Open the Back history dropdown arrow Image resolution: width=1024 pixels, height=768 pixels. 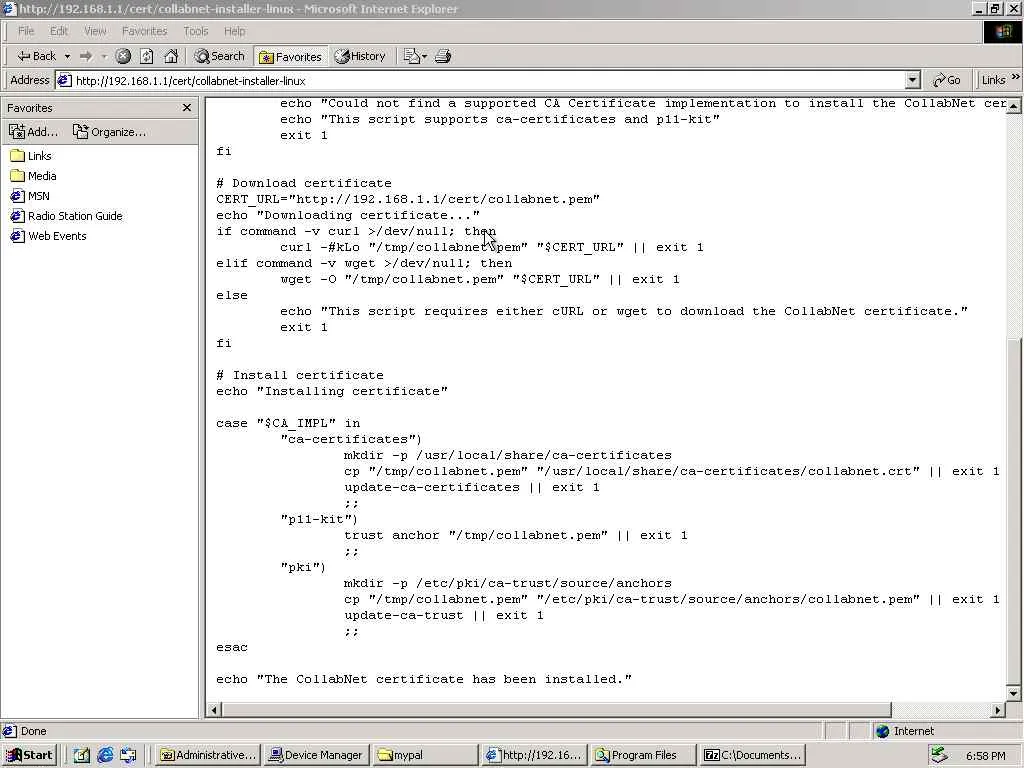click(x=67, y=56)
